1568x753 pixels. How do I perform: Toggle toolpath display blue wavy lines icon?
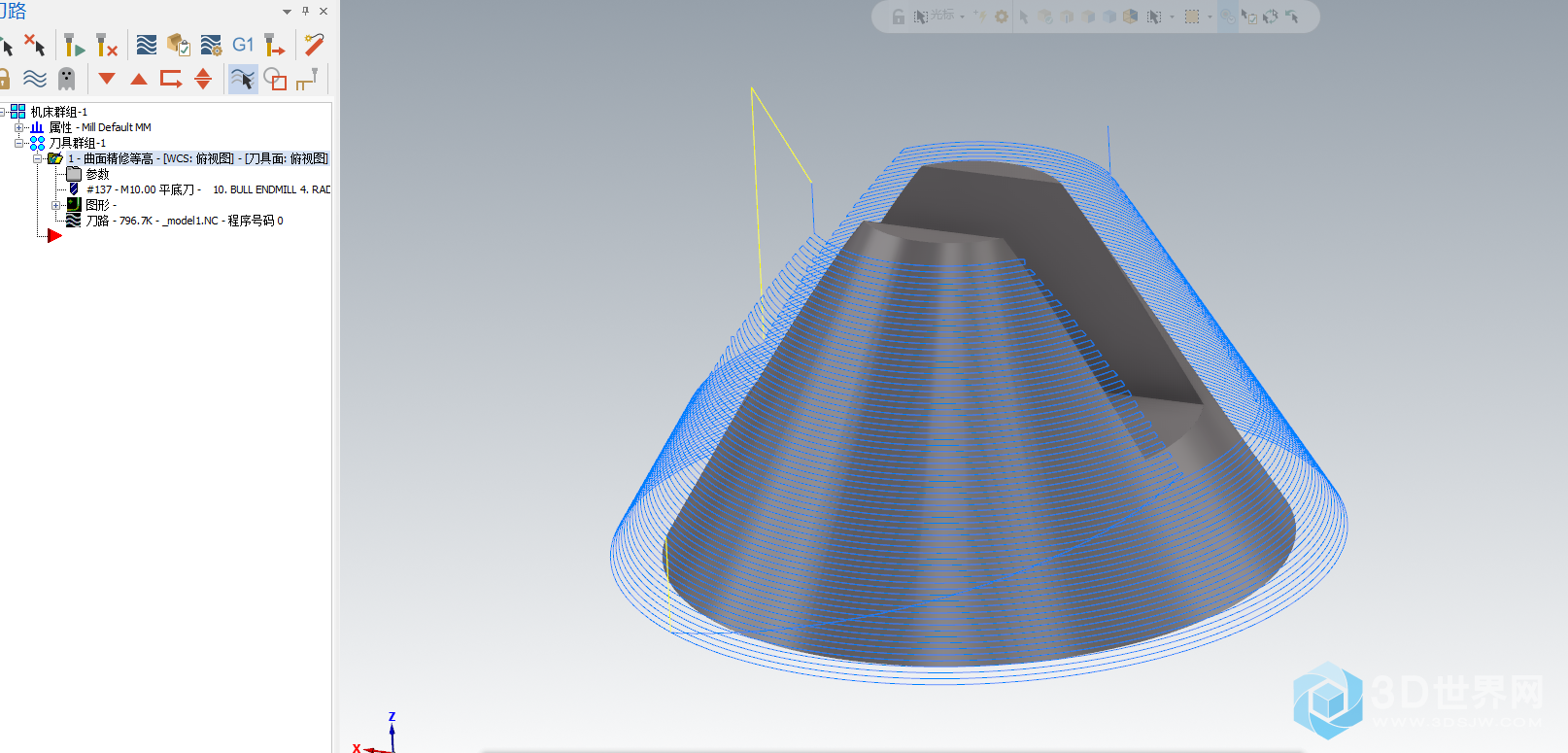tap(35, 79)
